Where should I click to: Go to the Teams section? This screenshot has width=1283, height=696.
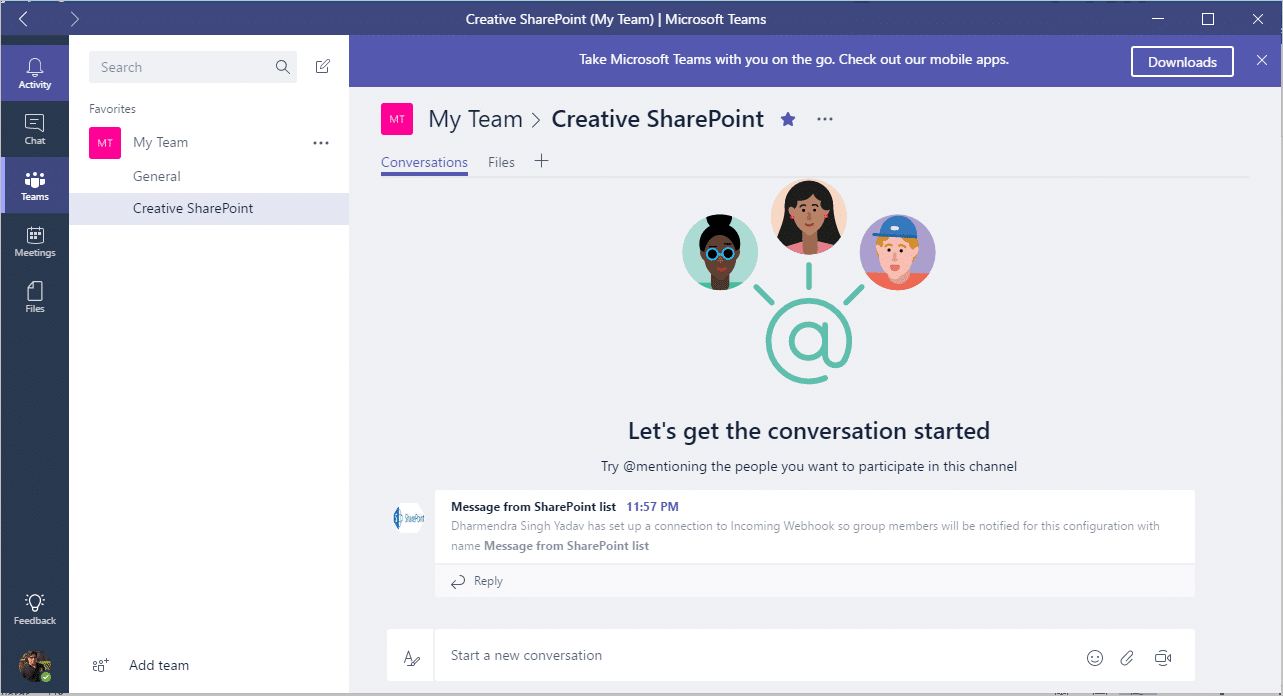click(x=35, y=185)
